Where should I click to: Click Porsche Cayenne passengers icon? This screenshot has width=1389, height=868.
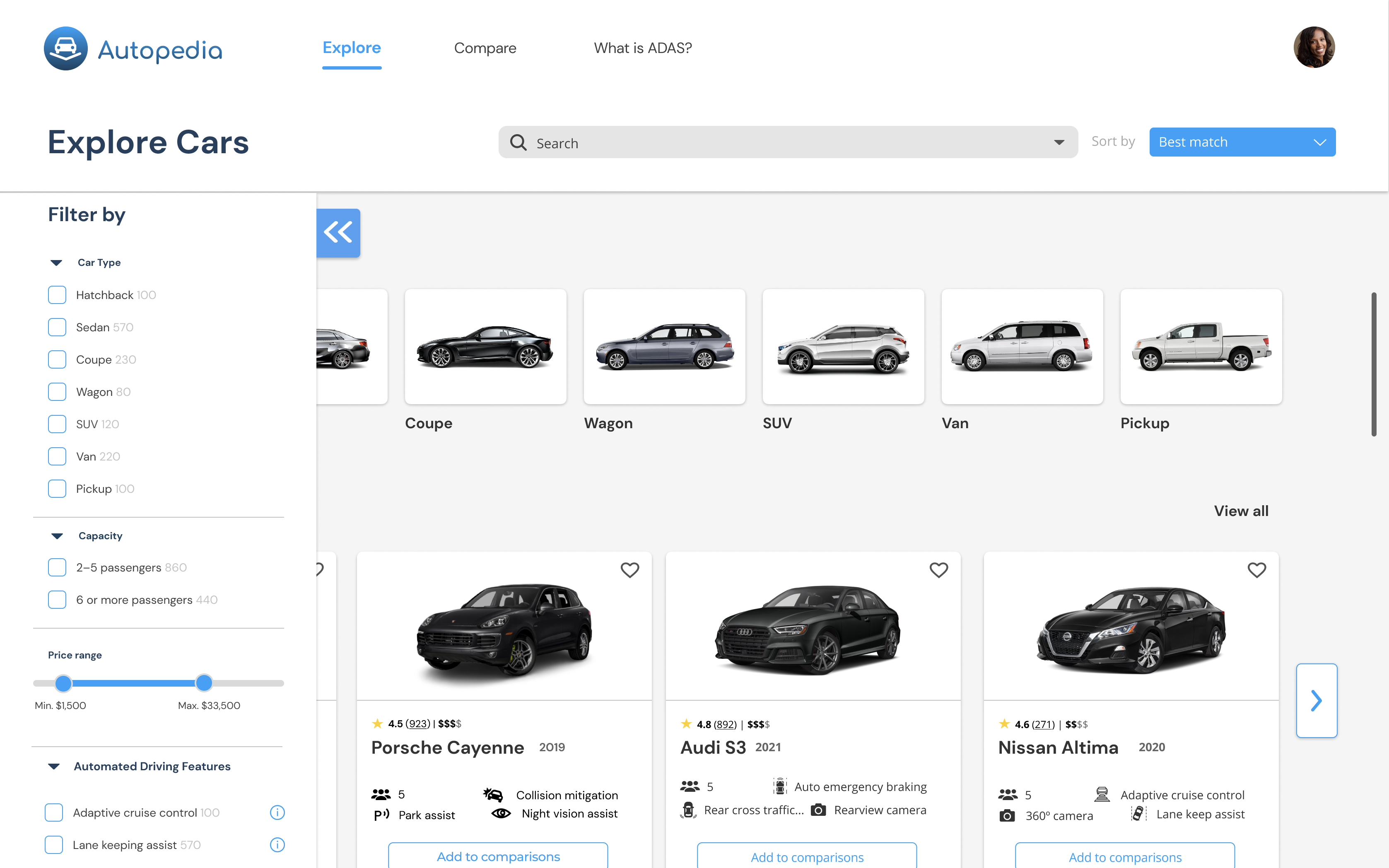381,795
